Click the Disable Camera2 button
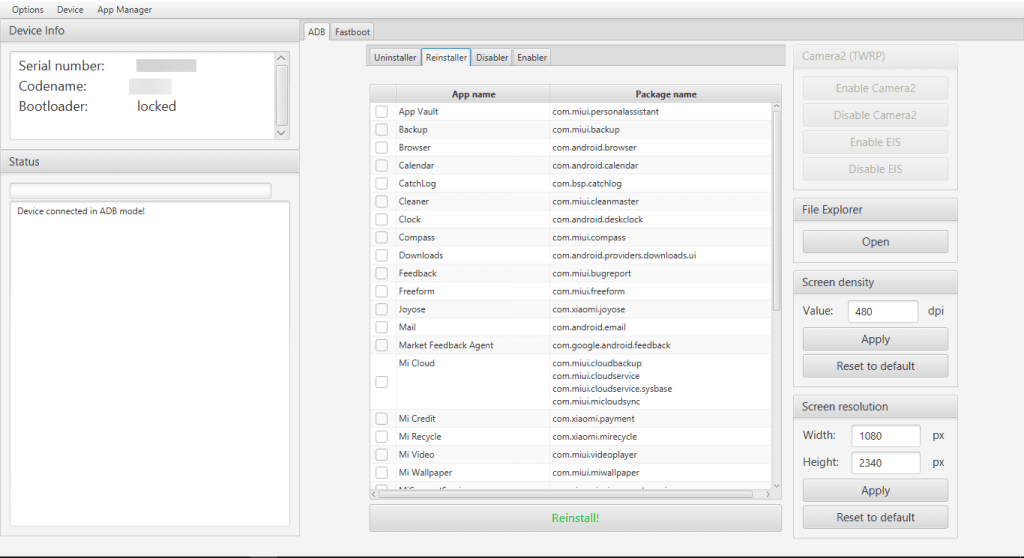 [875, 115]
